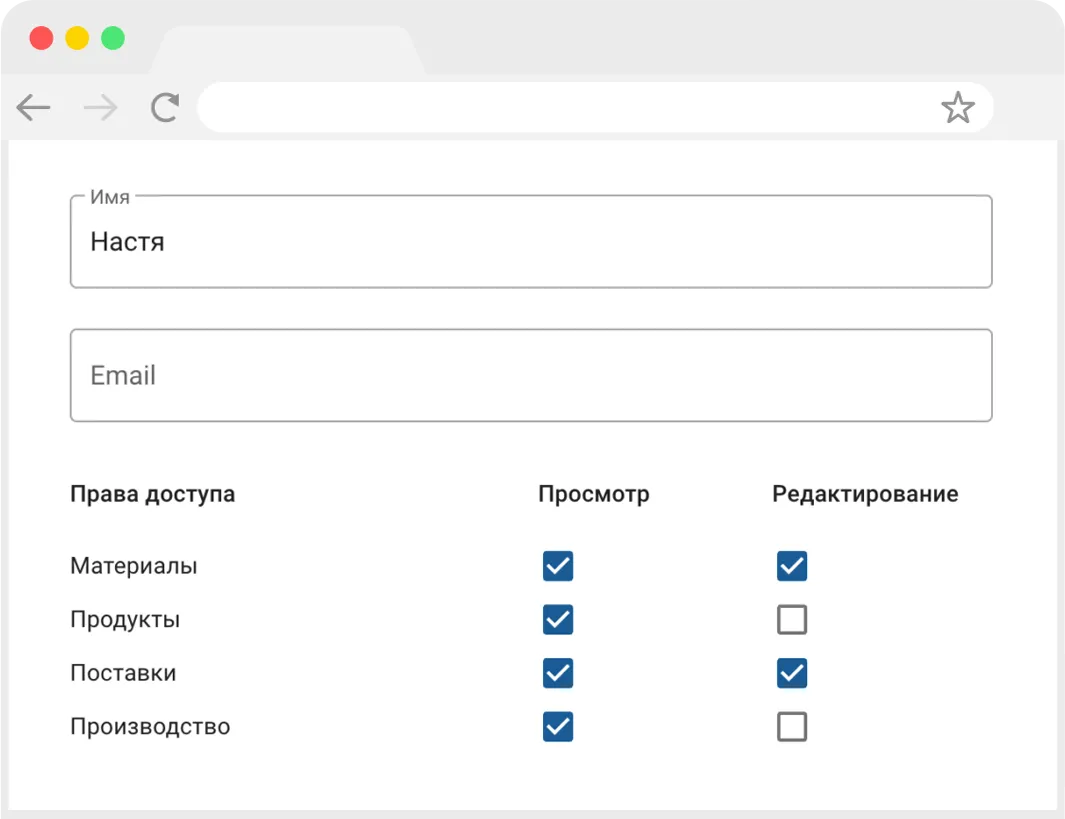Uncheck Редактирование for Материалы
1065x819 pixels.
coord(792,566)
